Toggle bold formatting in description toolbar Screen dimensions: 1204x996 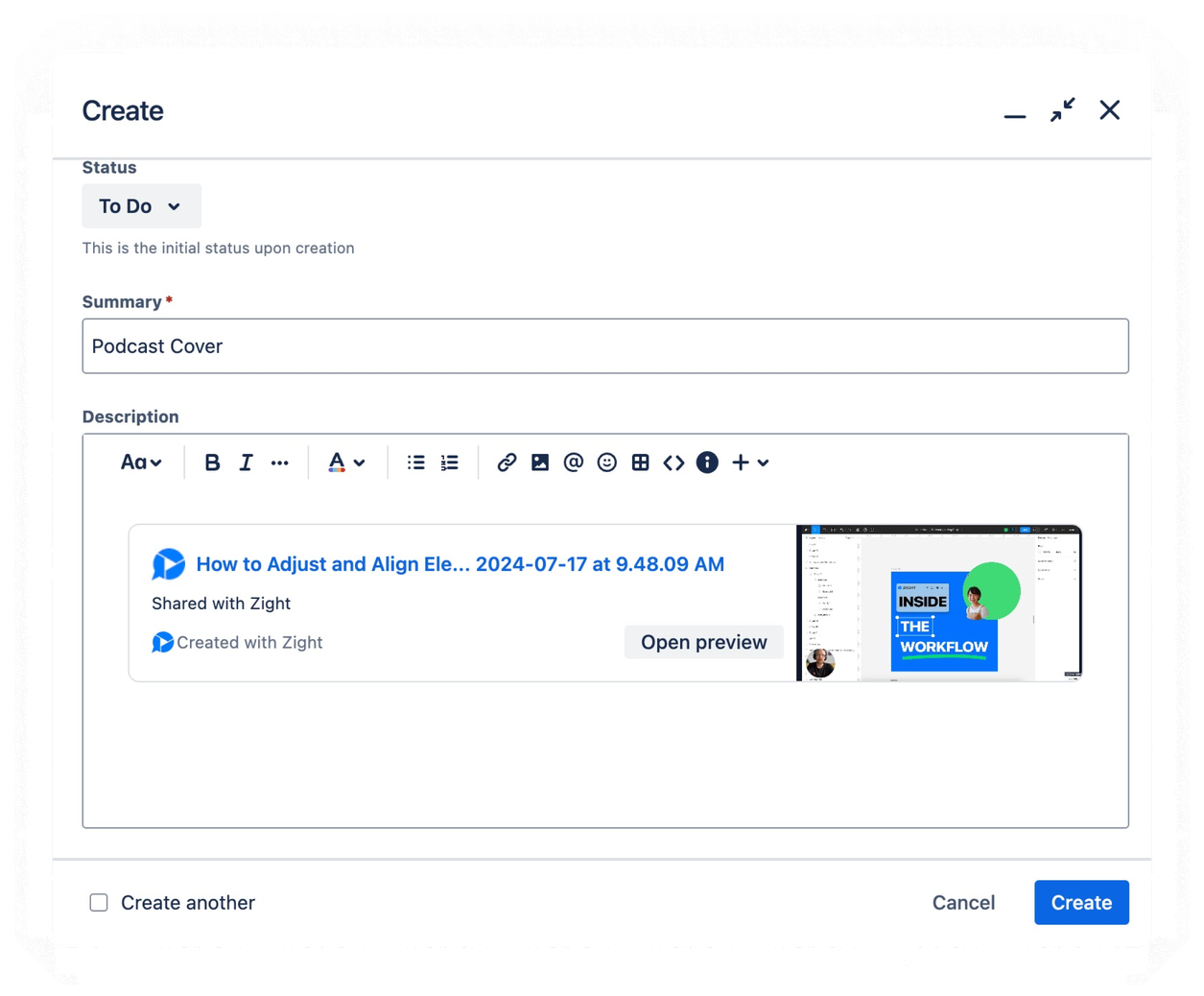(212, 462)
